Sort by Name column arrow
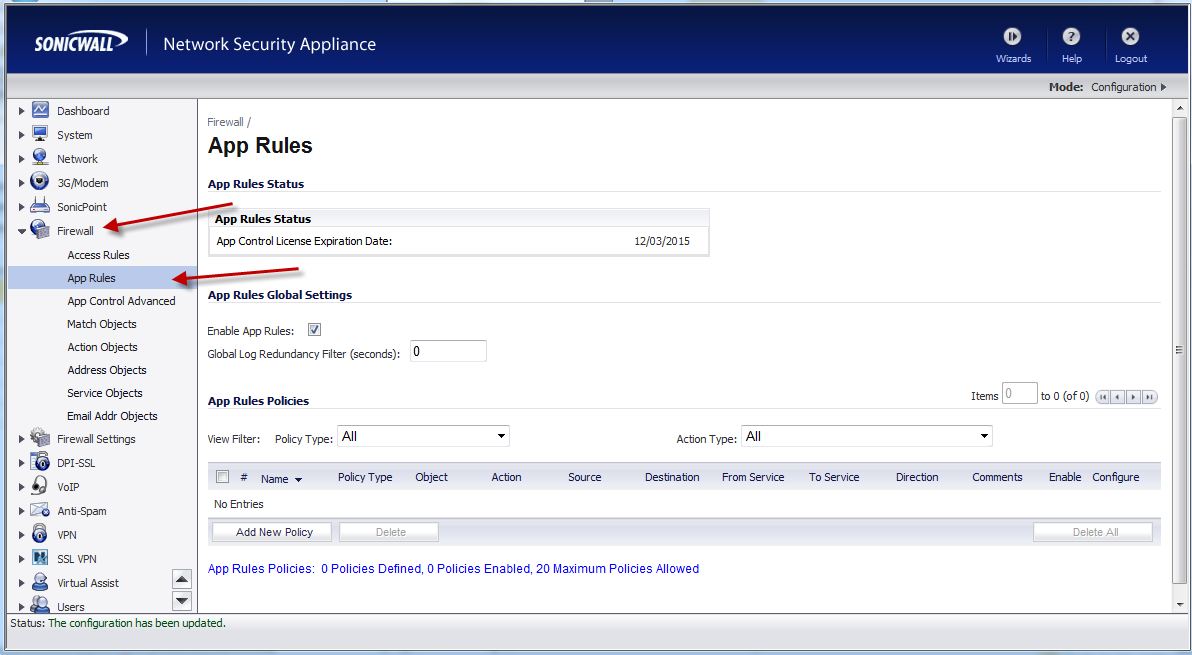This screenshot has height=655, width=1192. coord(298,479)
